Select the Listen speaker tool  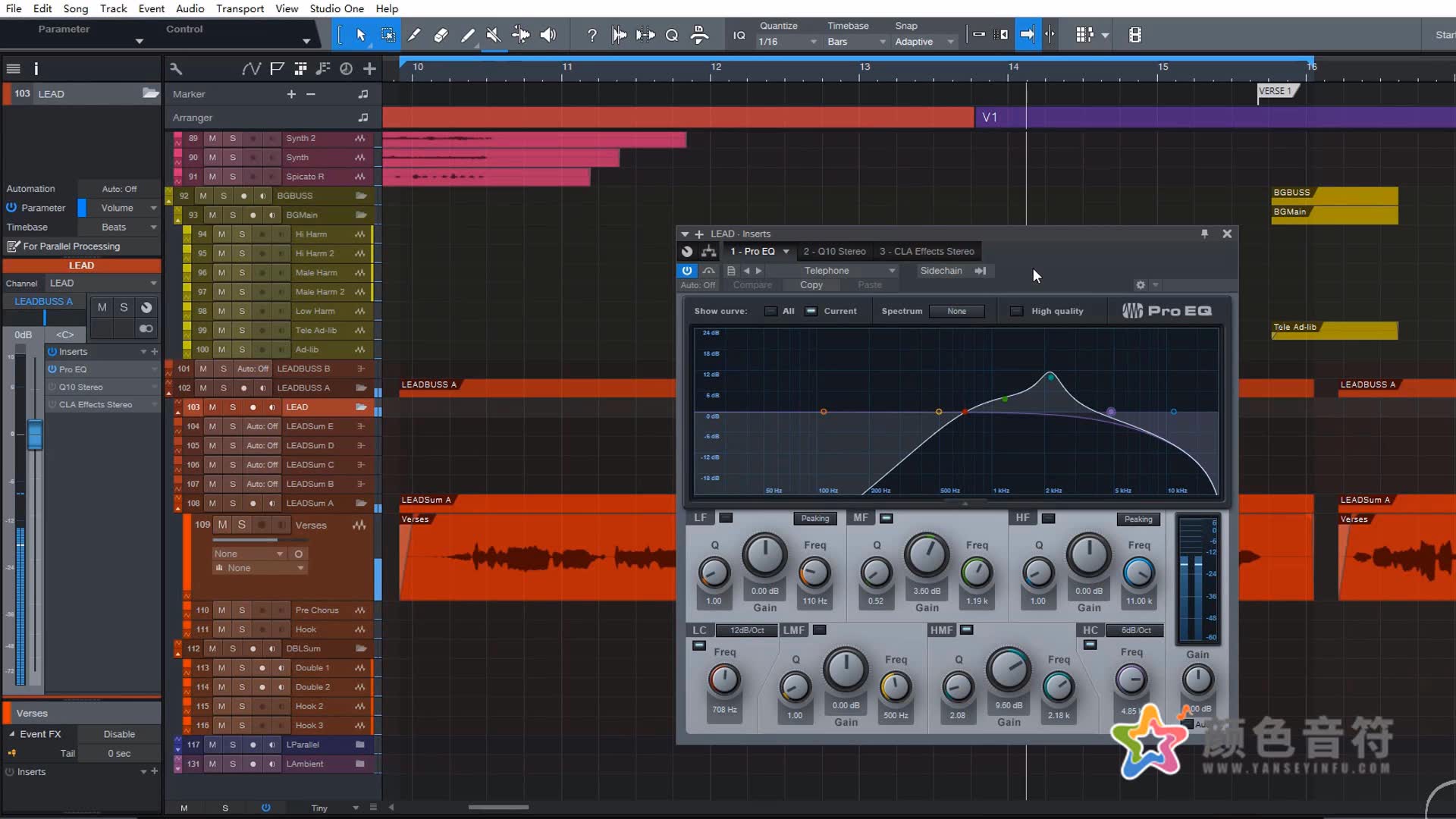(x=548, y=35)
